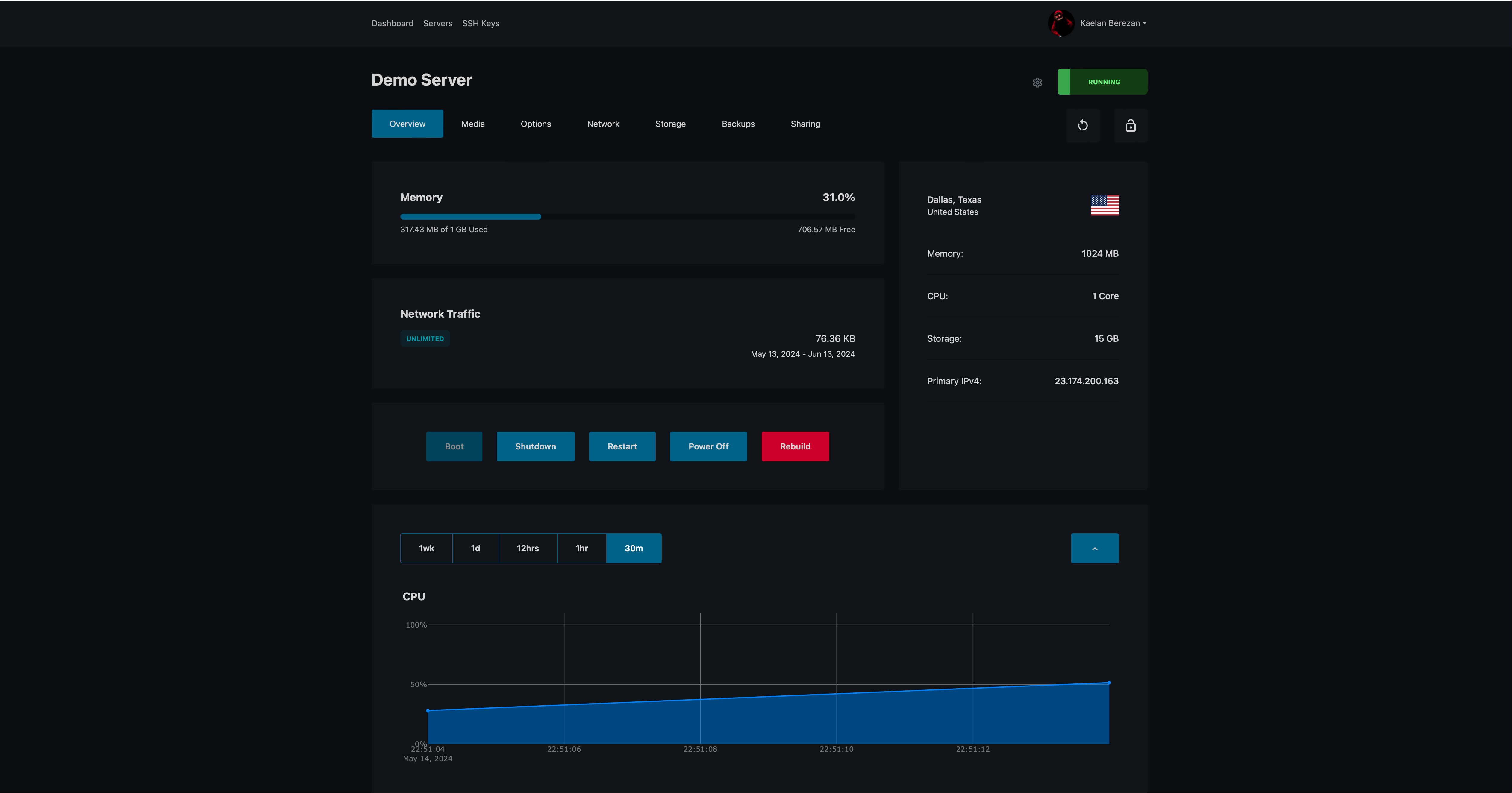Click the 22:51:12 axis label on chart
Image resolution: width=1512 pixels, height=793 pixels.
pos(972,749)
